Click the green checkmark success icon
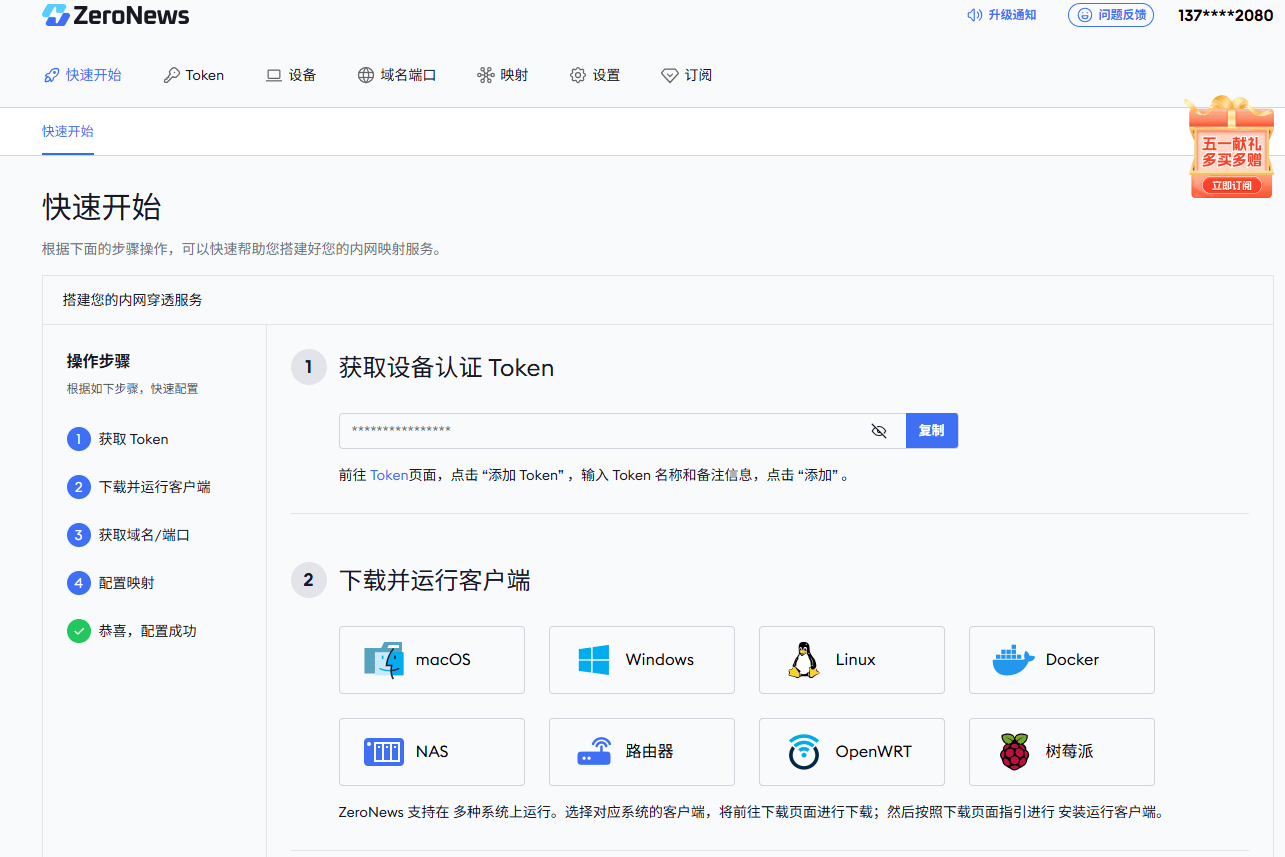The height and width of the screenshot is (857, 1285). (79, 631)
